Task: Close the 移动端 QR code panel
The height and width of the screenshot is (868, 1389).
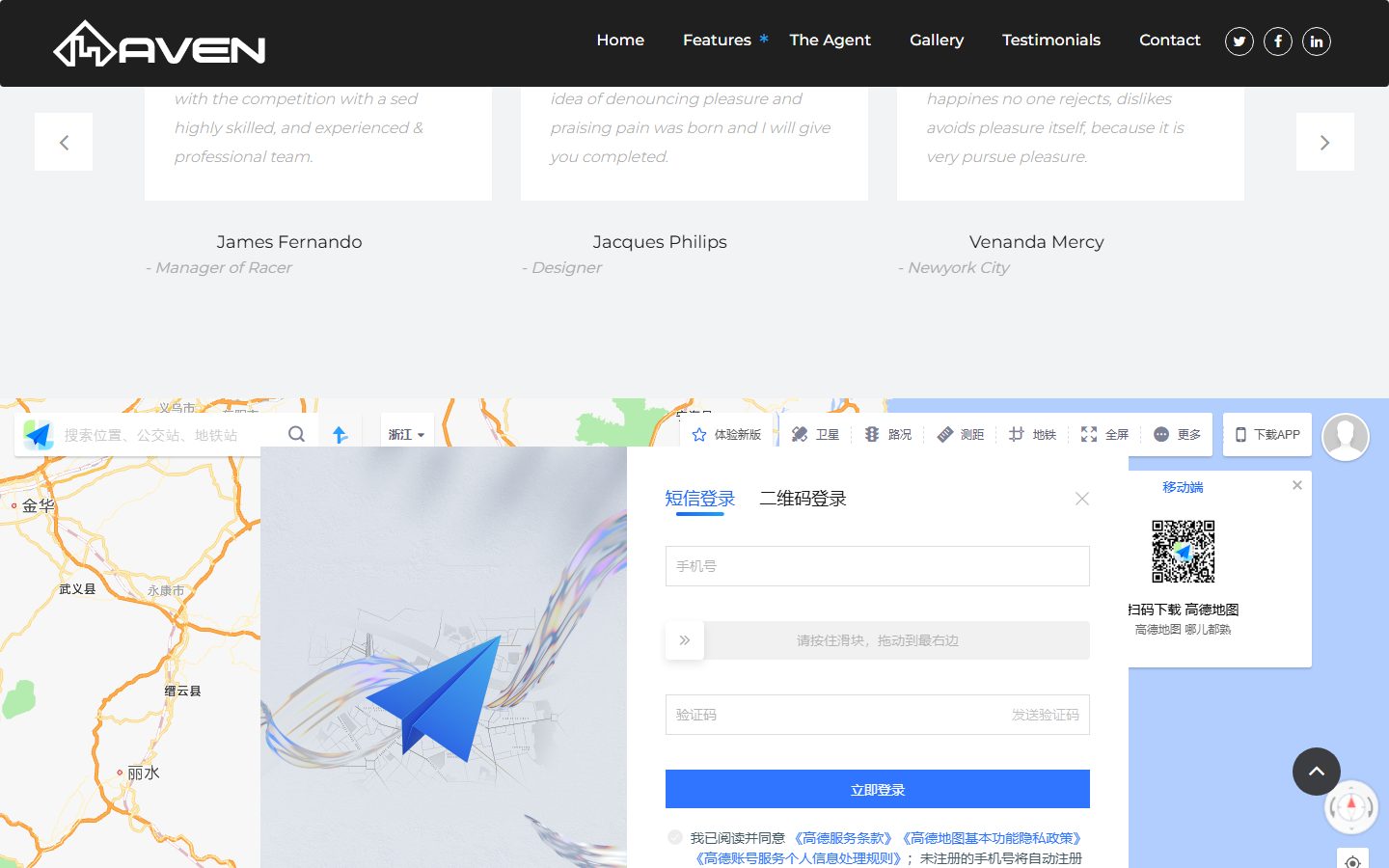Action: (x=1297, y=485)
